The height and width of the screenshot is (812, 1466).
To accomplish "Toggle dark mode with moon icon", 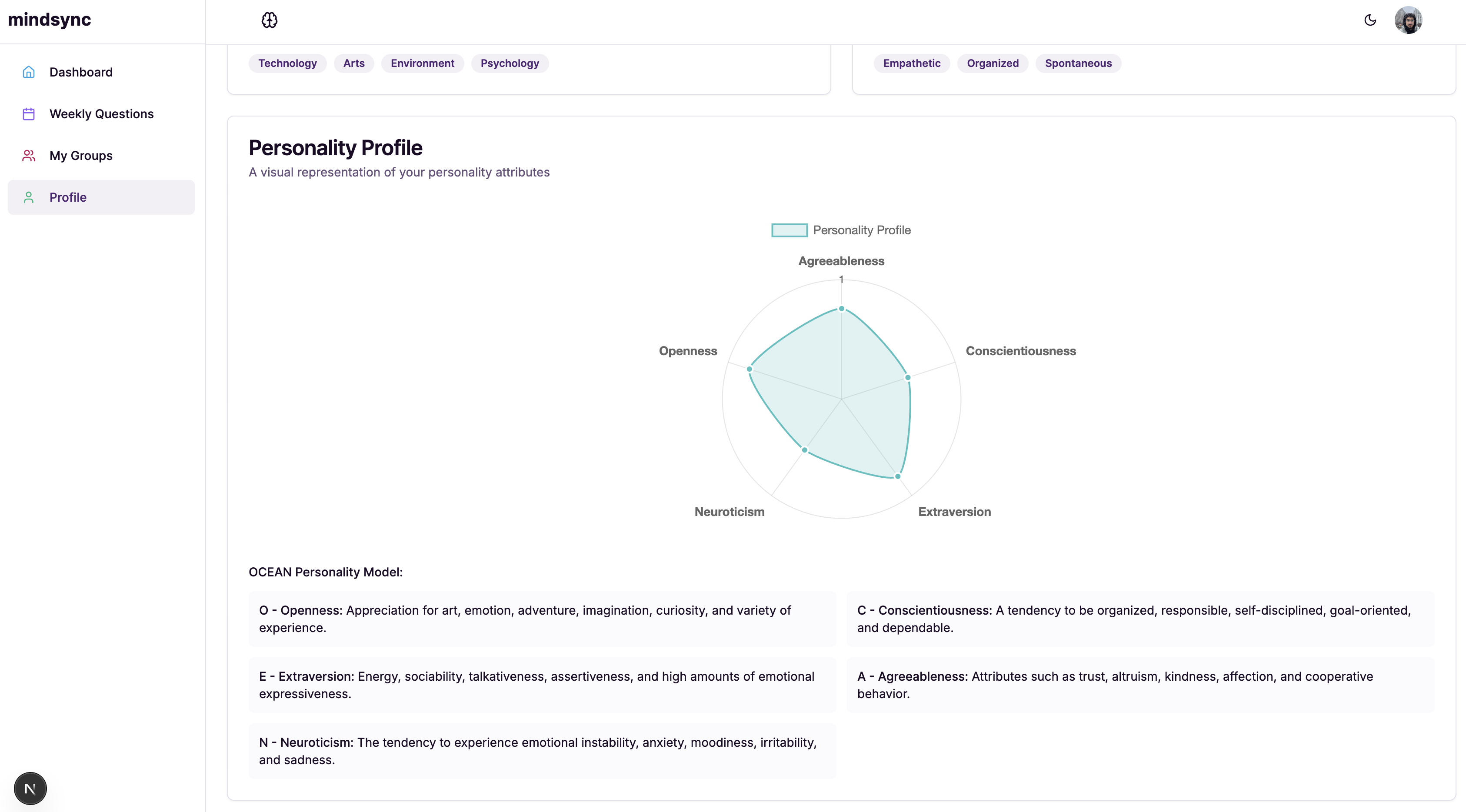I will 1370,20.
